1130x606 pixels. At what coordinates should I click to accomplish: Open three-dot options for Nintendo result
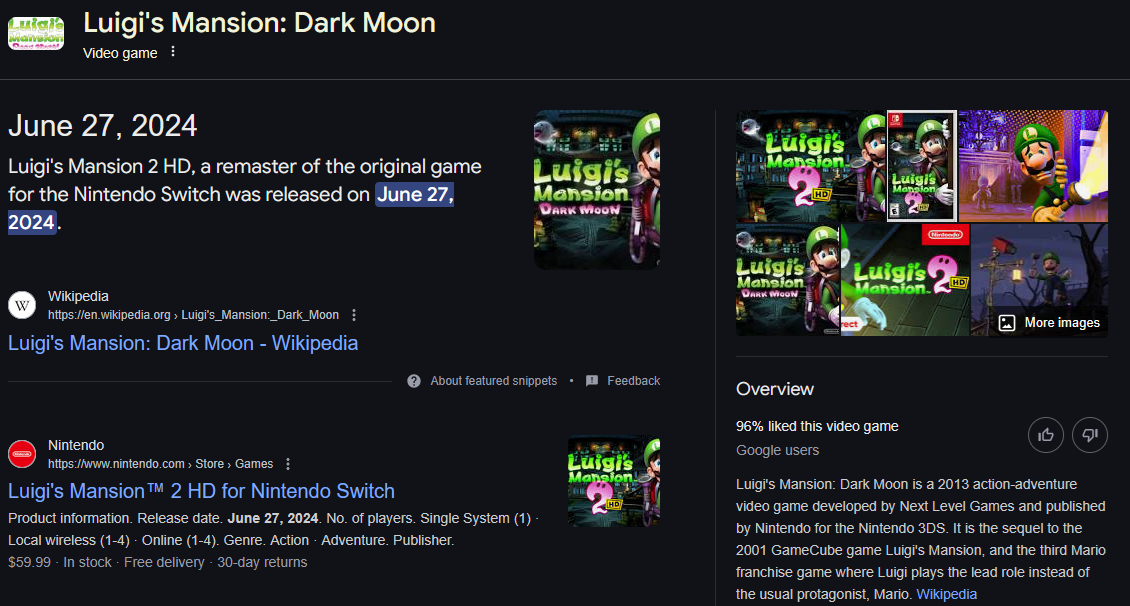click(x=288, y=464)
